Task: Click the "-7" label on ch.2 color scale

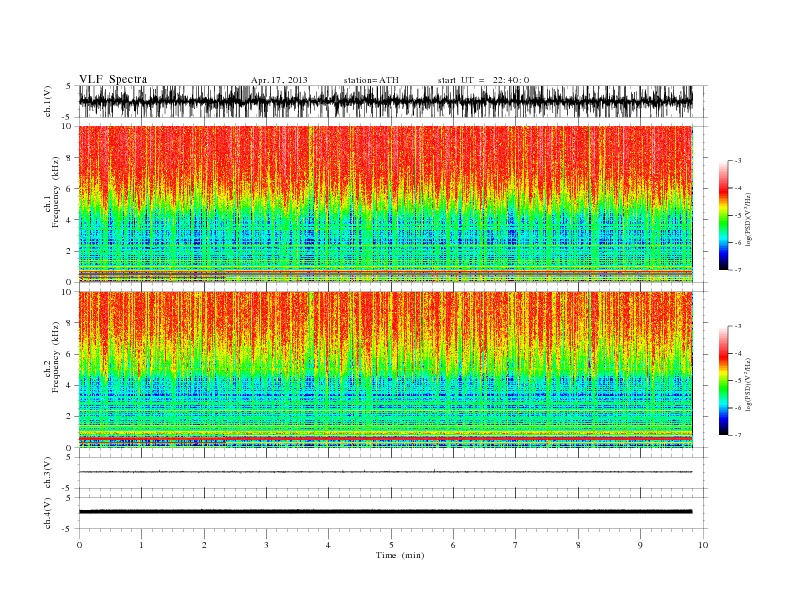Action: [x=738, y=435]
